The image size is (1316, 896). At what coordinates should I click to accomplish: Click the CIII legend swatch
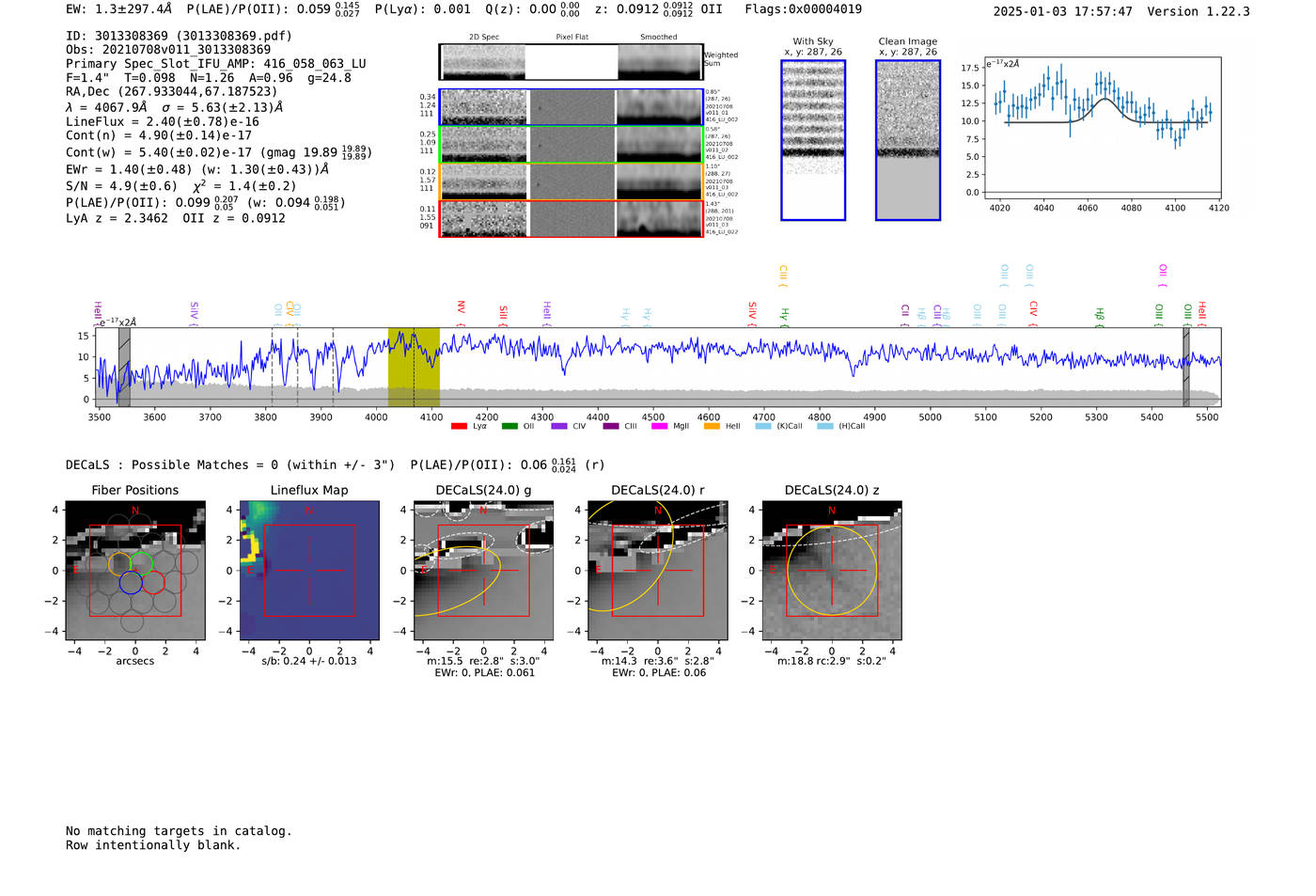pos(611,426)
